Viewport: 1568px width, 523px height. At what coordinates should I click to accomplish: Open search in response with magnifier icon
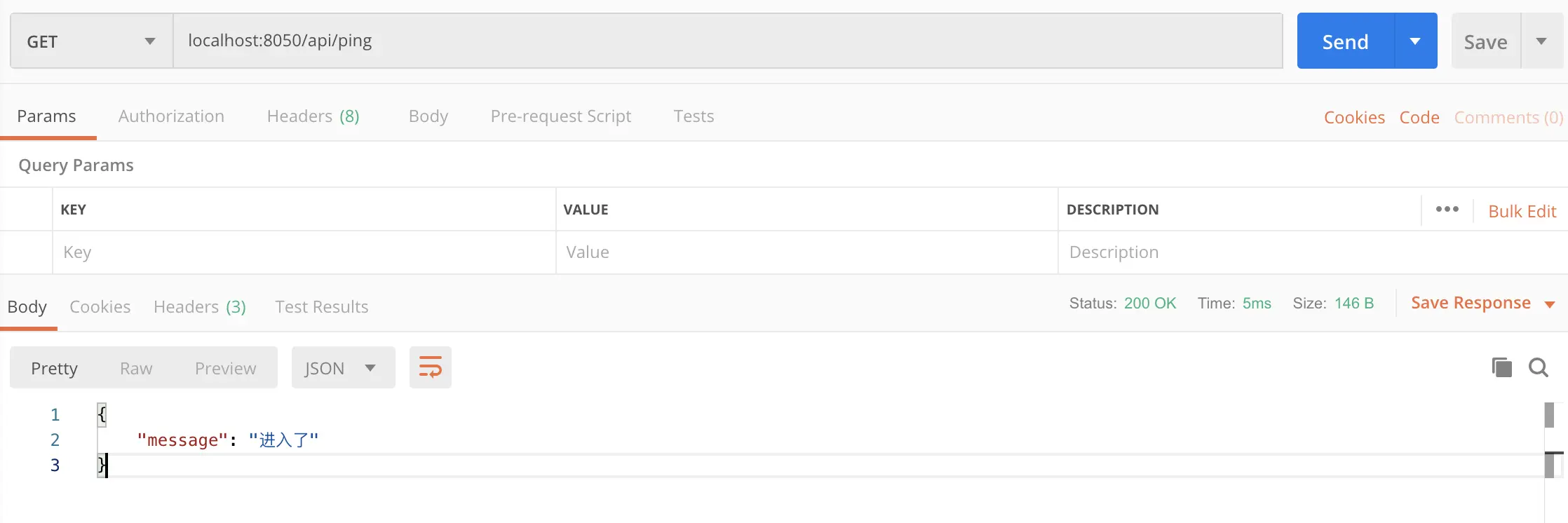pos(1539,367)
